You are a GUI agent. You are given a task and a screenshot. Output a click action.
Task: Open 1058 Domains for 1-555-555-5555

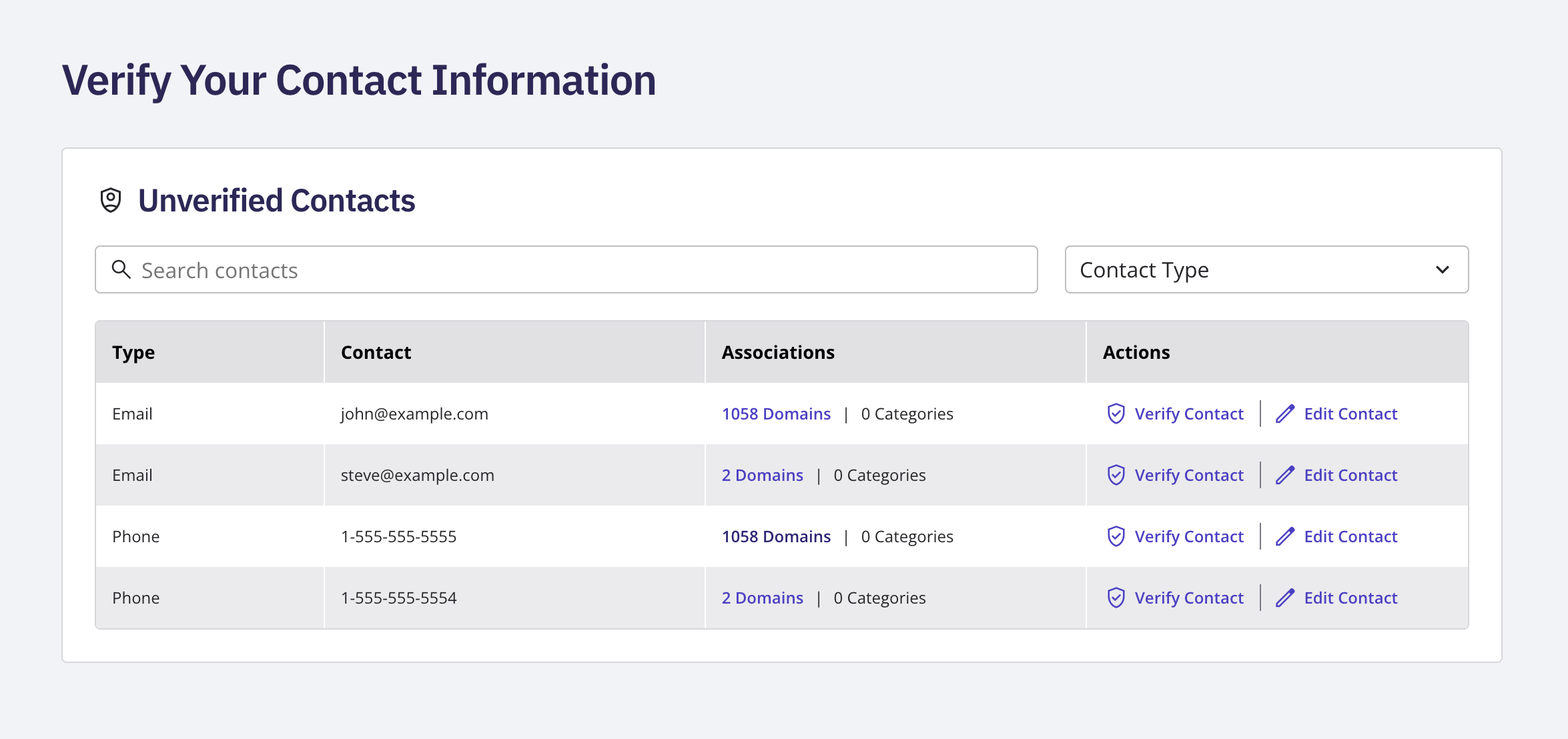(776, 536)
